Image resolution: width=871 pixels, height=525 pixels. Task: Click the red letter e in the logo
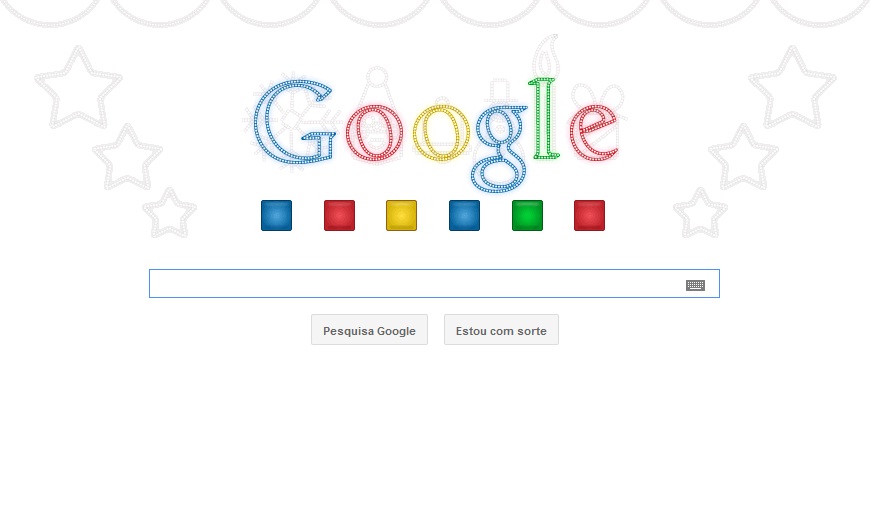click(x=594, y=133)
